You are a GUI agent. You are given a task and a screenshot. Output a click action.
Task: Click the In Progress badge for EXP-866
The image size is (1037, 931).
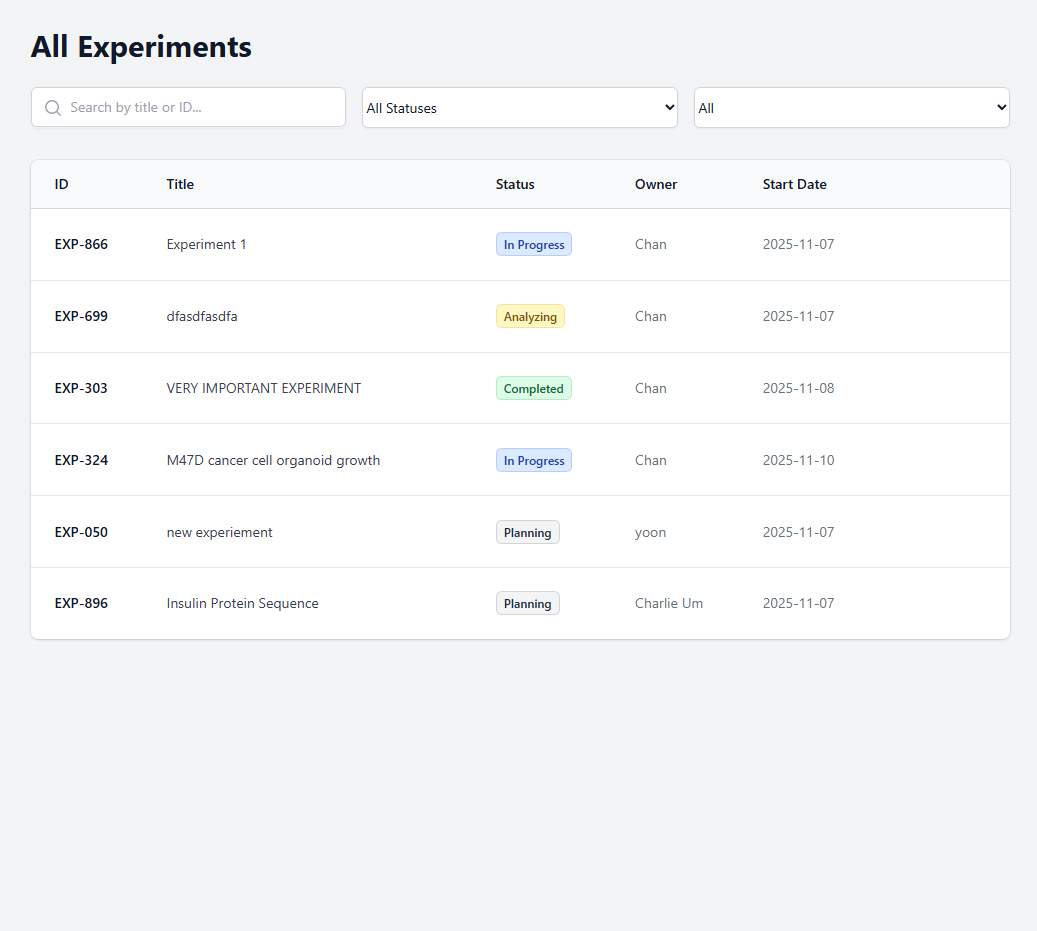tap(533, 244)
